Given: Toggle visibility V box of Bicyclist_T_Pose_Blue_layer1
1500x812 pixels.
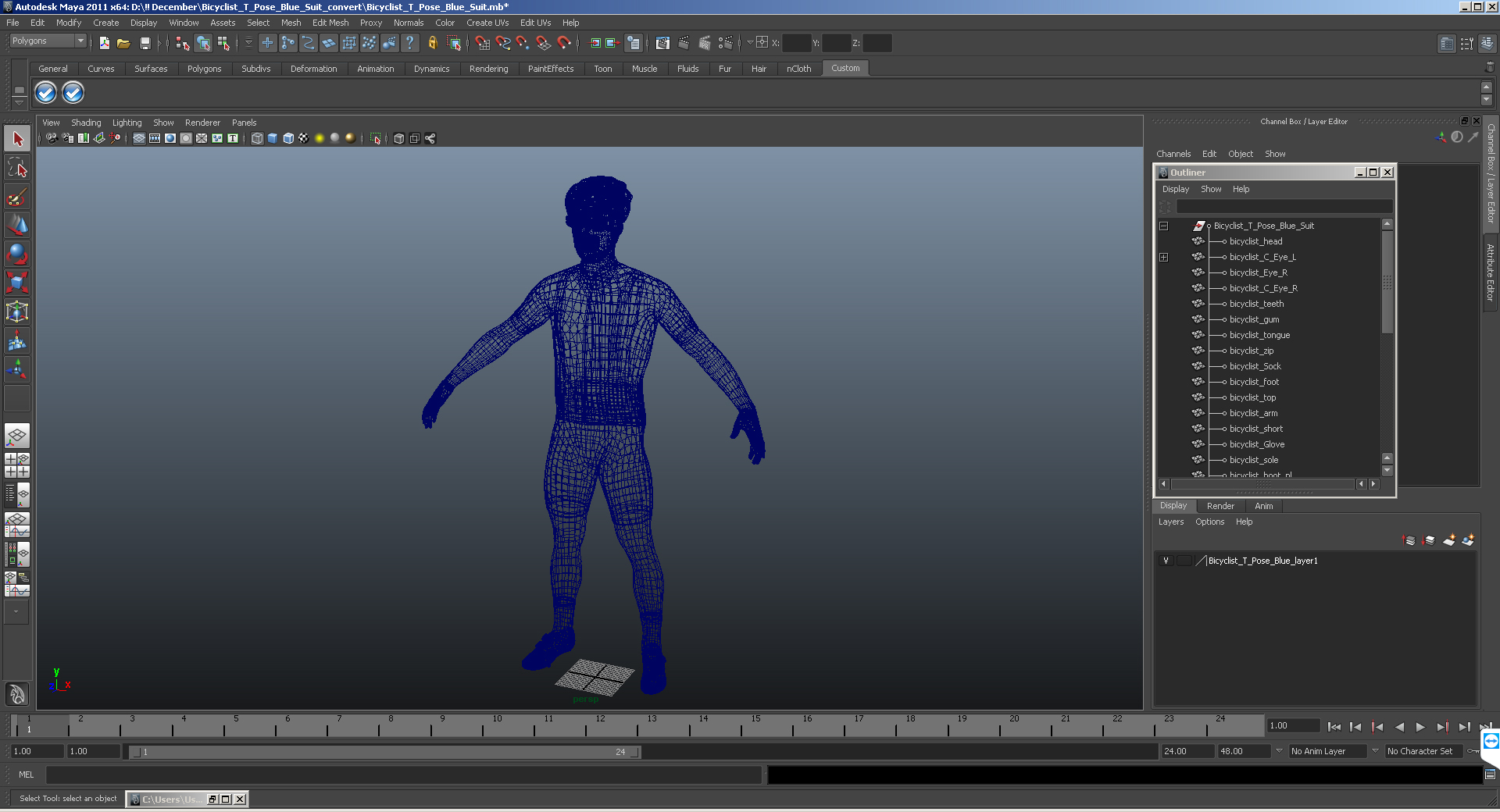Looking at the screenshot, I should (1166, 561).
